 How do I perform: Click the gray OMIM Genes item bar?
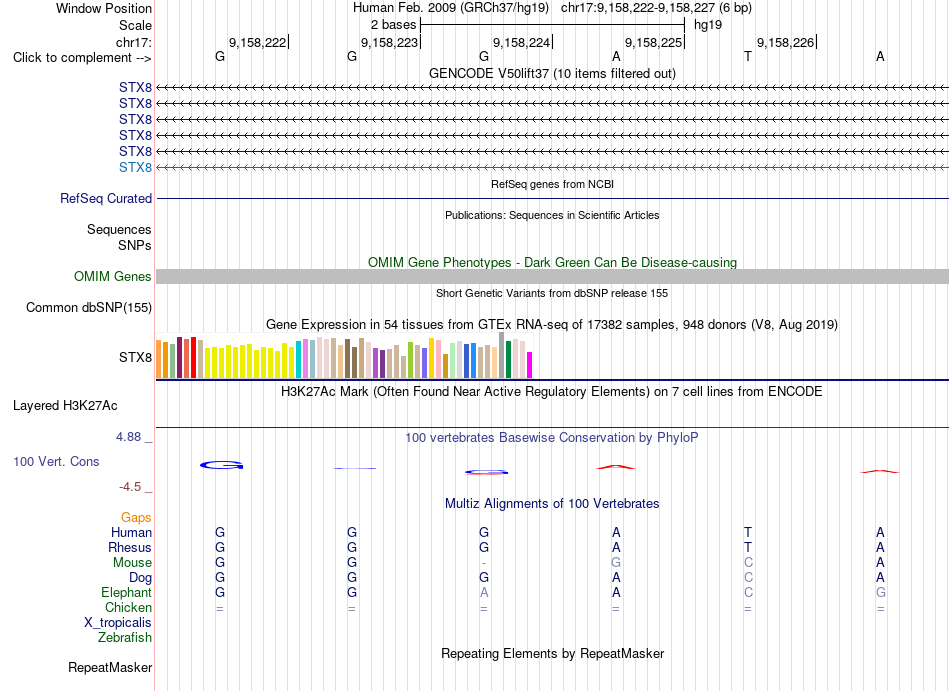tap(552, 277)
